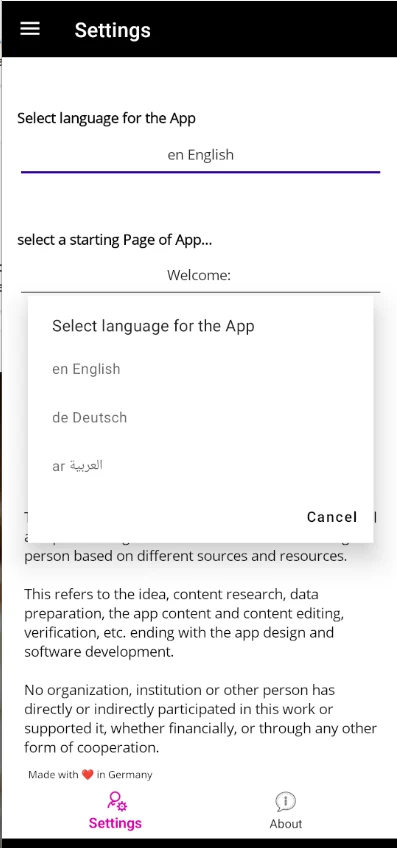This screenshot has width=397, height=848.
Task: Dismiss the dialog with Cancel
Action: coord(332,517)
